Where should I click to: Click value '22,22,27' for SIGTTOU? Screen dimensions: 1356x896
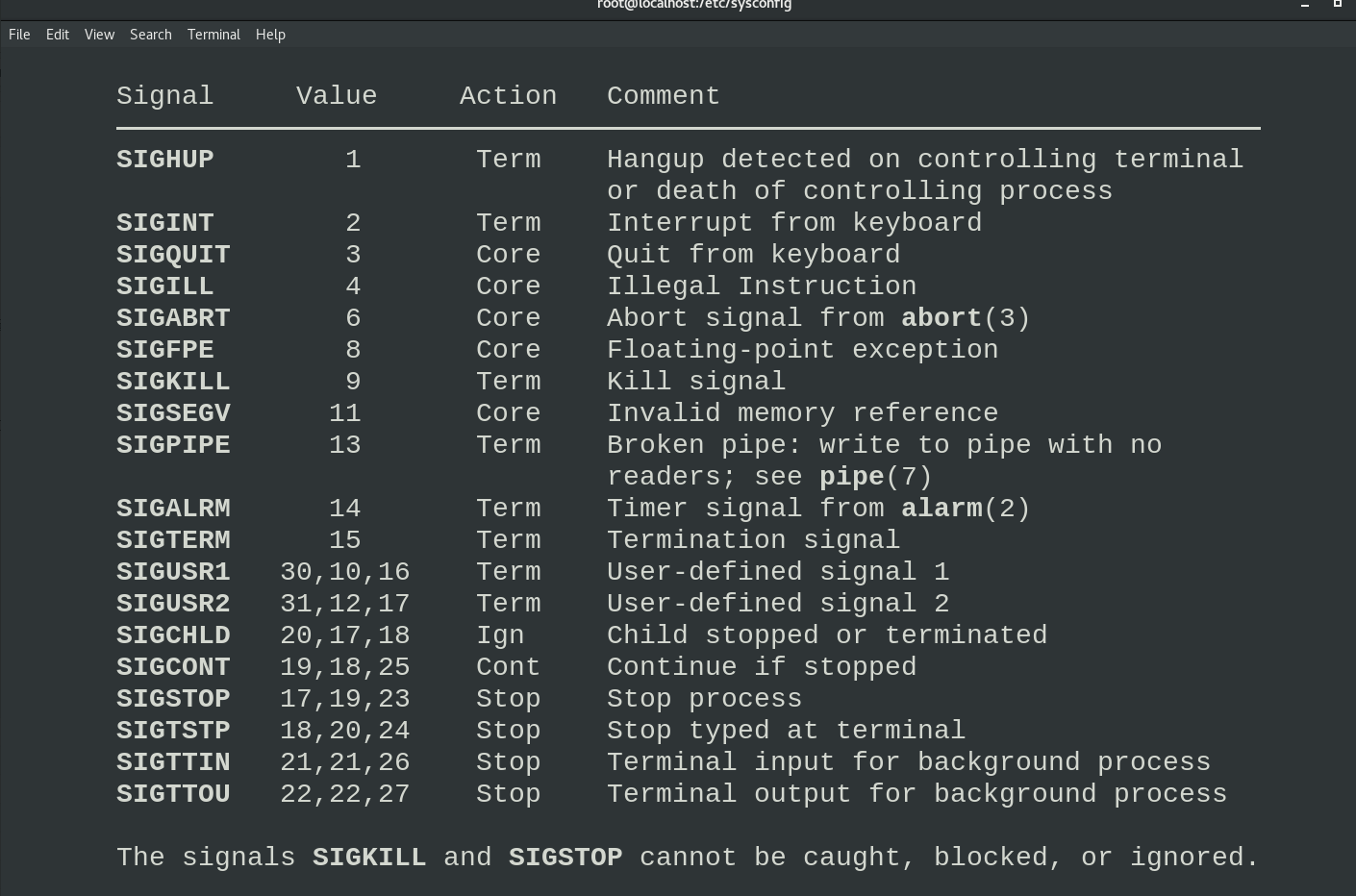coord(345,794)
